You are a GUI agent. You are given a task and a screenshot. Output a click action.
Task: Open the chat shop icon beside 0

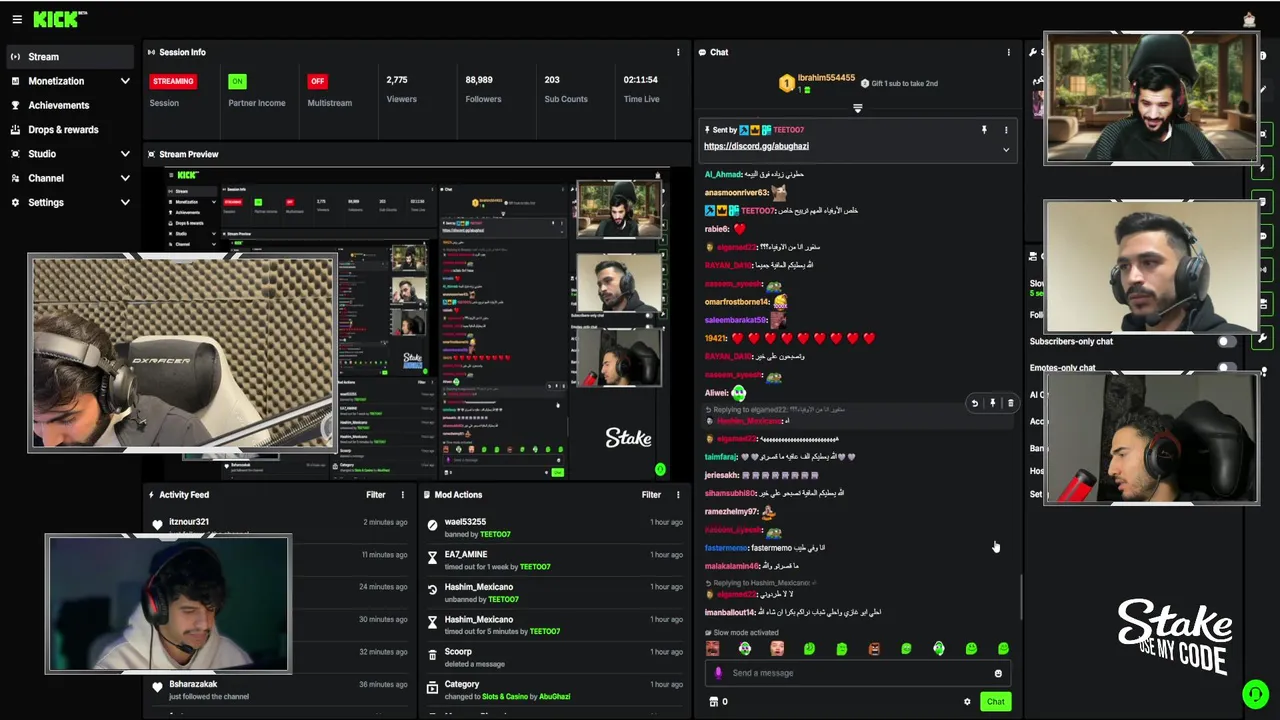tap(713, 702)
